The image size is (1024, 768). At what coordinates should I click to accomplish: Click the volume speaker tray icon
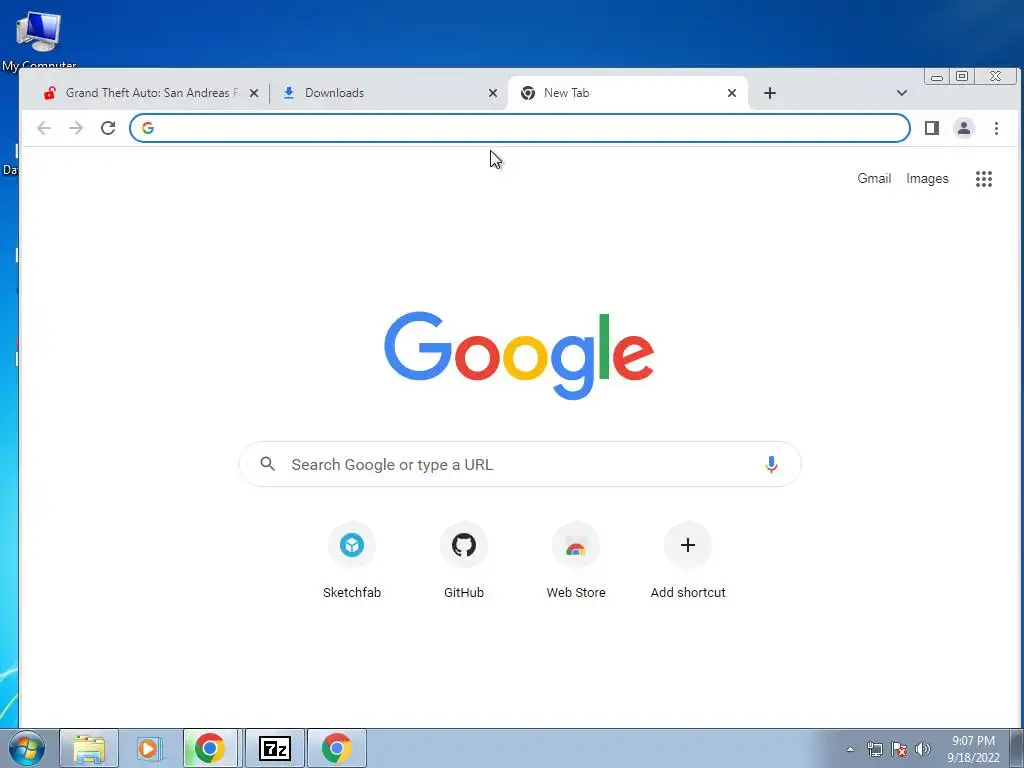(x=923, y=749)
